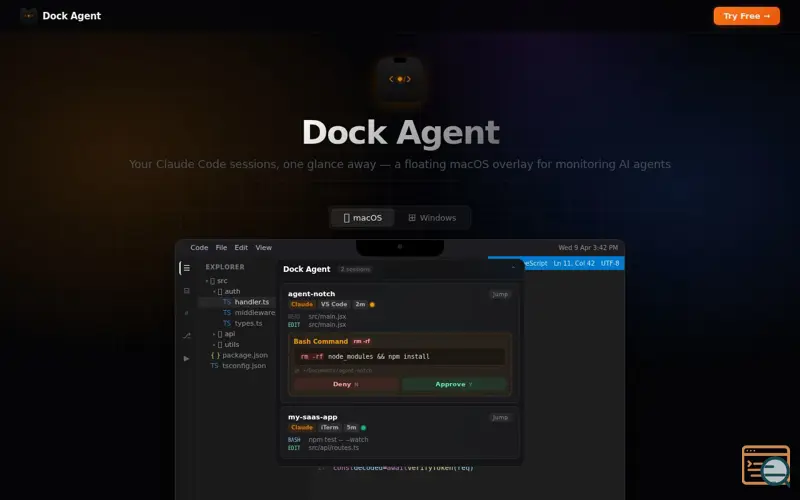
Task: Open the View menu in mockup
Action: pyautogui.click(x=263, y=247)
